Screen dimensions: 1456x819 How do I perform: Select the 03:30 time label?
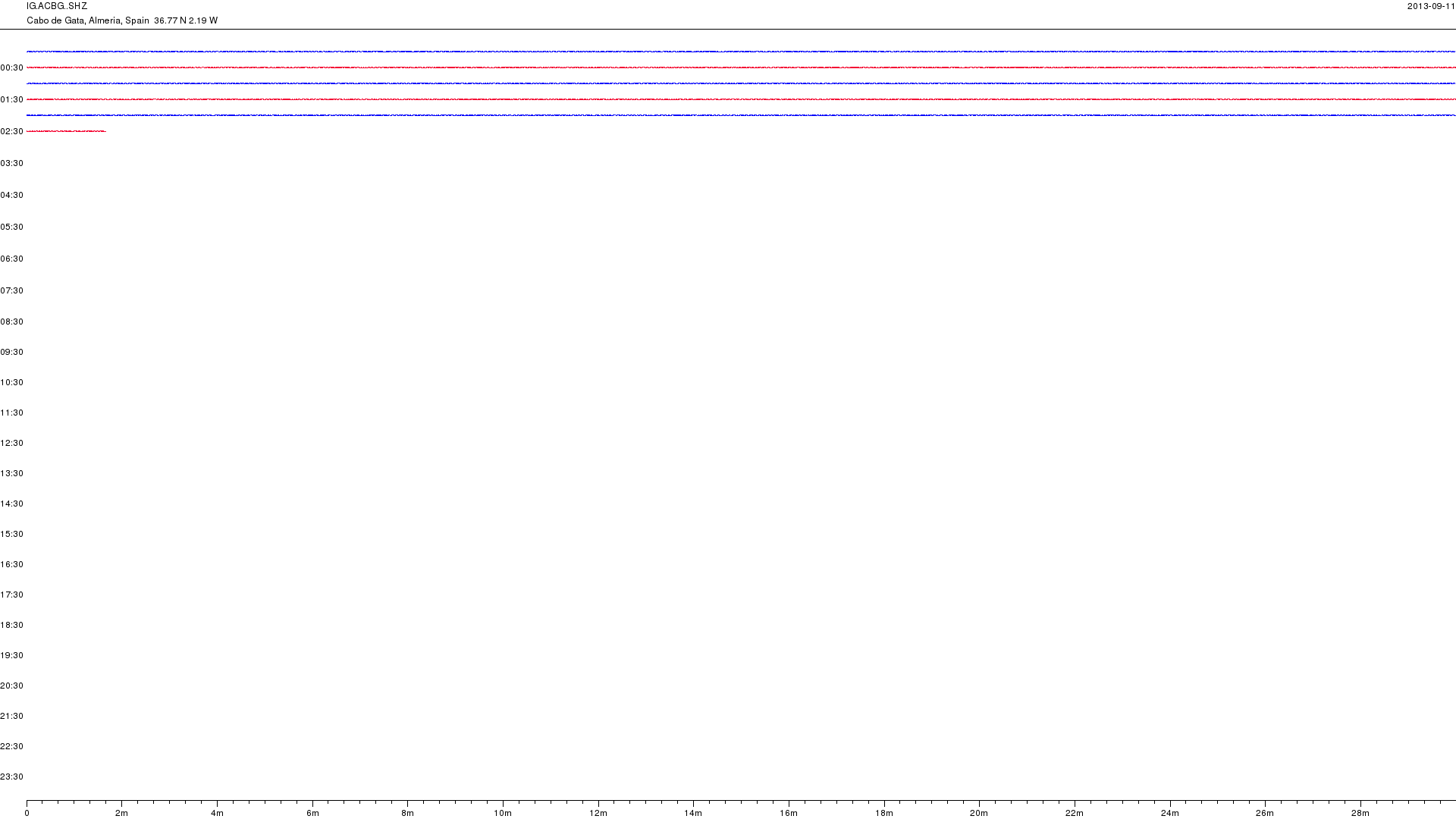click(x=11, y=164)
